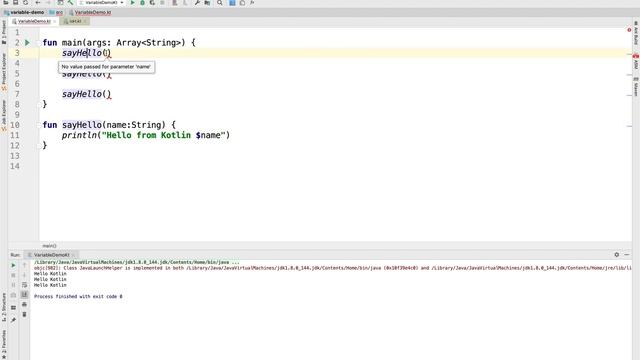Click the Build hammer icon in the toolbar
This screenshot has height=360, width=640.
(70, 2)
